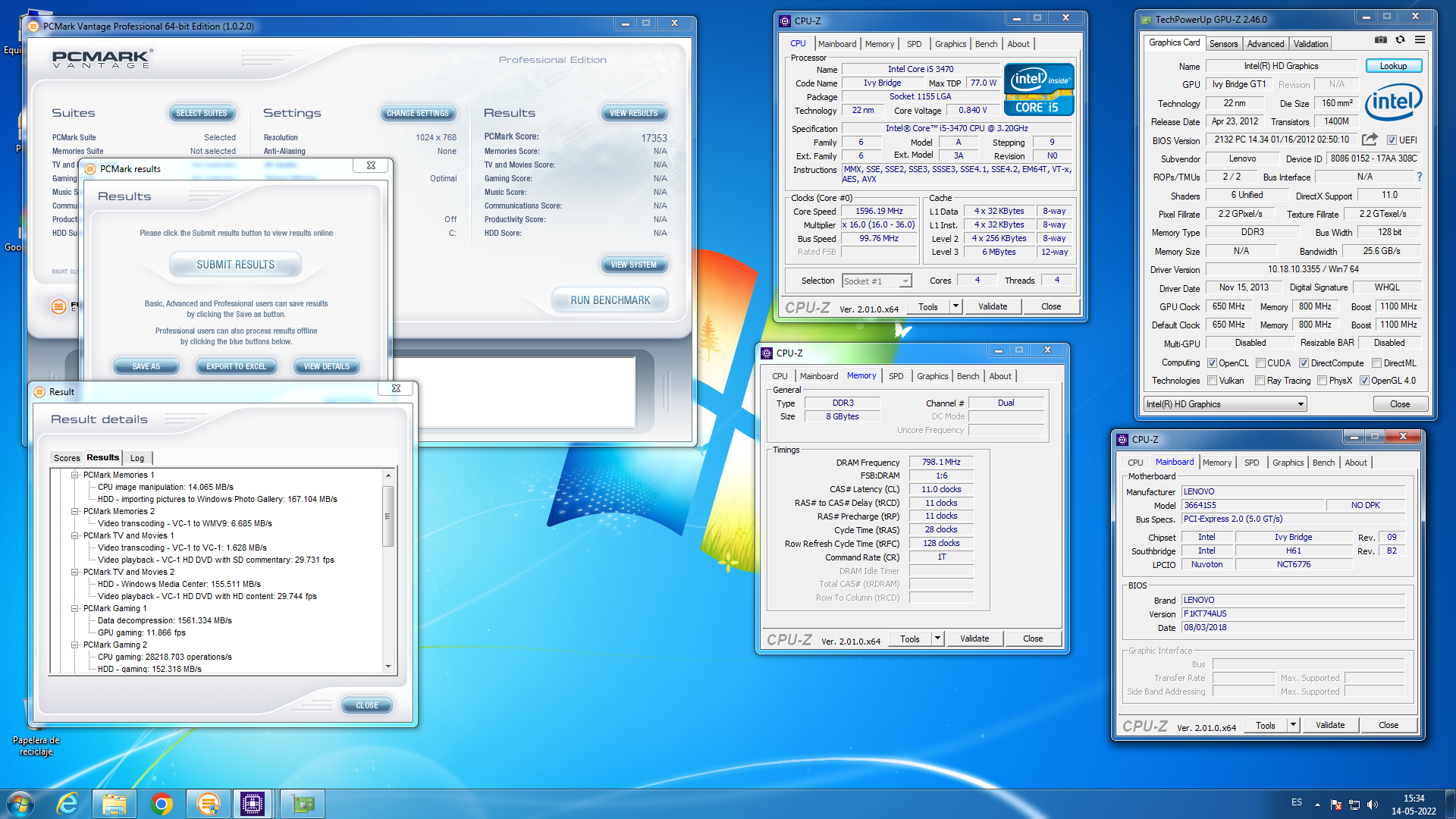Image resolution: width=1456 pixels, height=819 pixels.
Task: Select the Papelera de reciclaje desktop icon
Action: (36, 728)
